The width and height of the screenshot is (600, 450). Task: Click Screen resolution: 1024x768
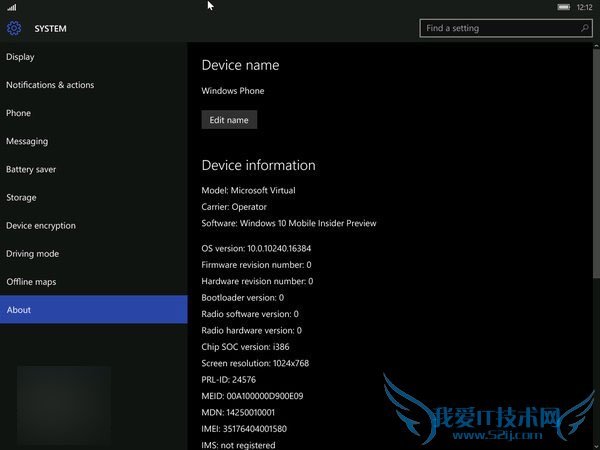point(255,363)
